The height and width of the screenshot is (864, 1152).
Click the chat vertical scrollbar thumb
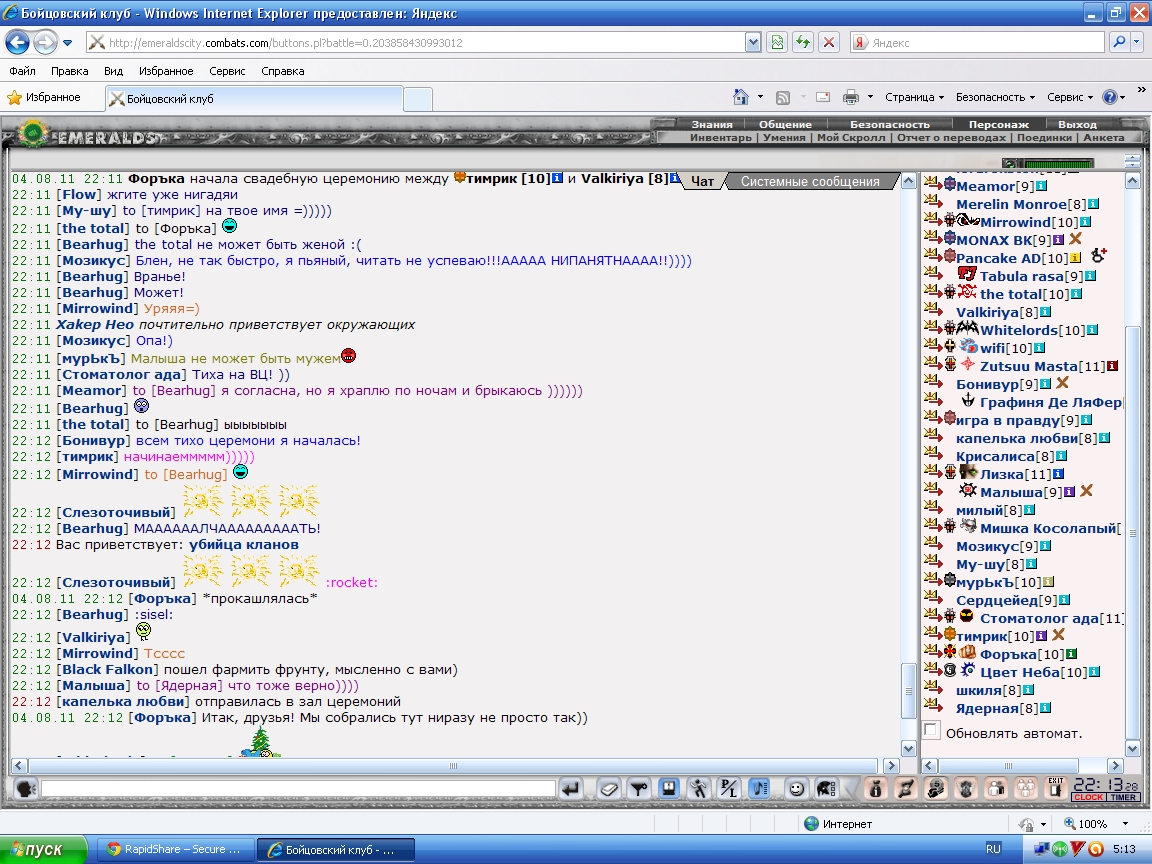coord(908,690)
